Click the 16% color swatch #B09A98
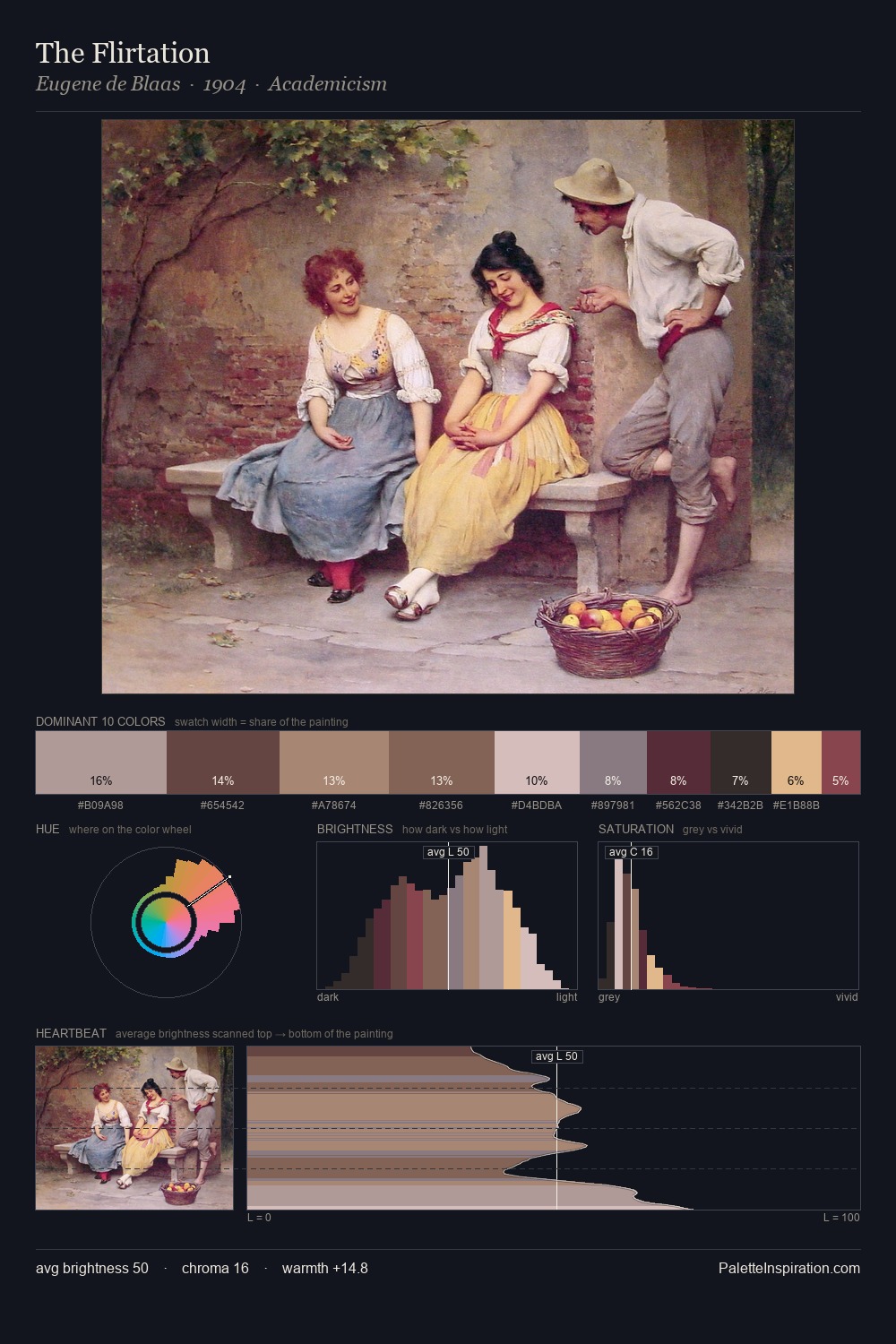Image resolution: width=896 pixels, height=1344 pixels. [x=101, y=762]
